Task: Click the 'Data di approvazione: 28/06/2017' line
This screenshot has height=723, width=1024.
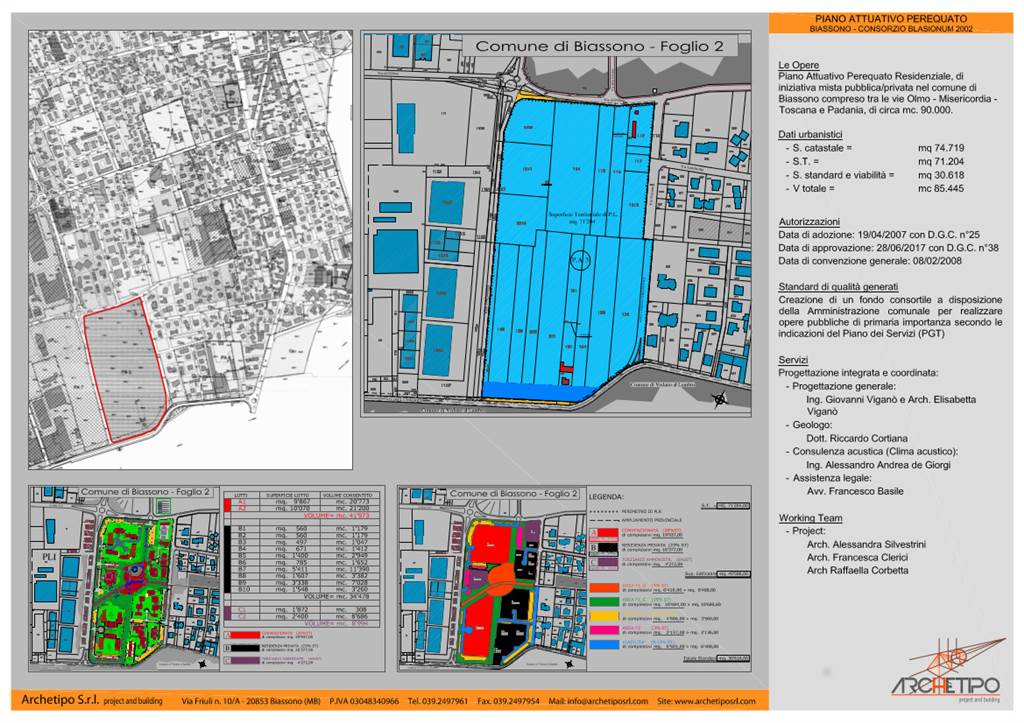Action: [888, 248]
